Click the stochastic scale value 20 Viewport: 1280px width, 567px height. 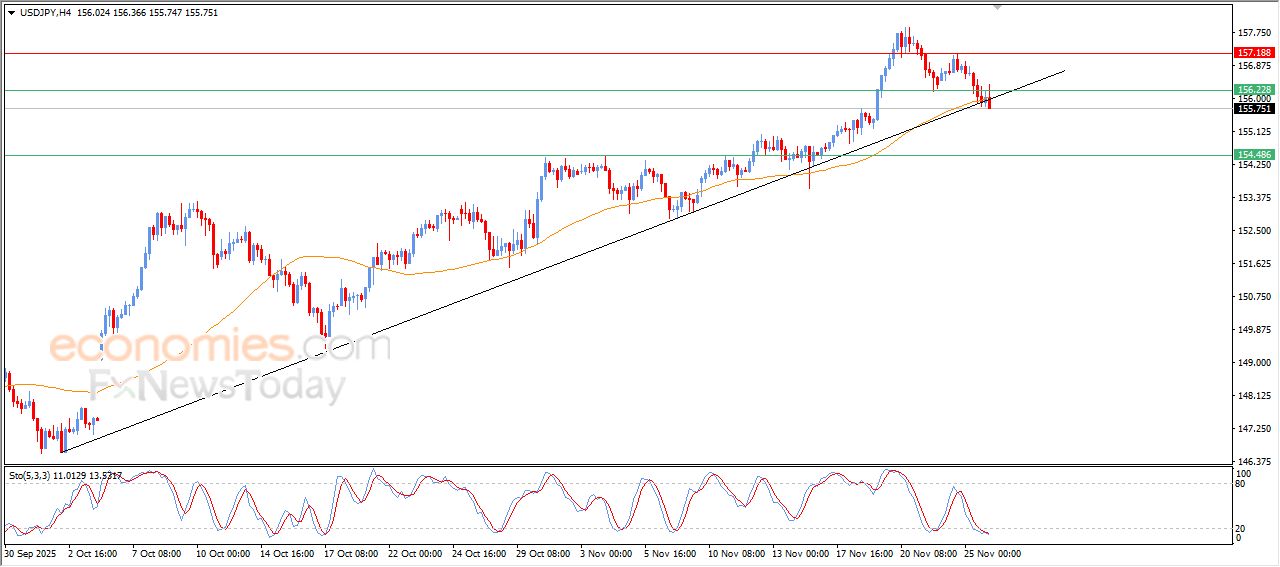point(1242,527)
